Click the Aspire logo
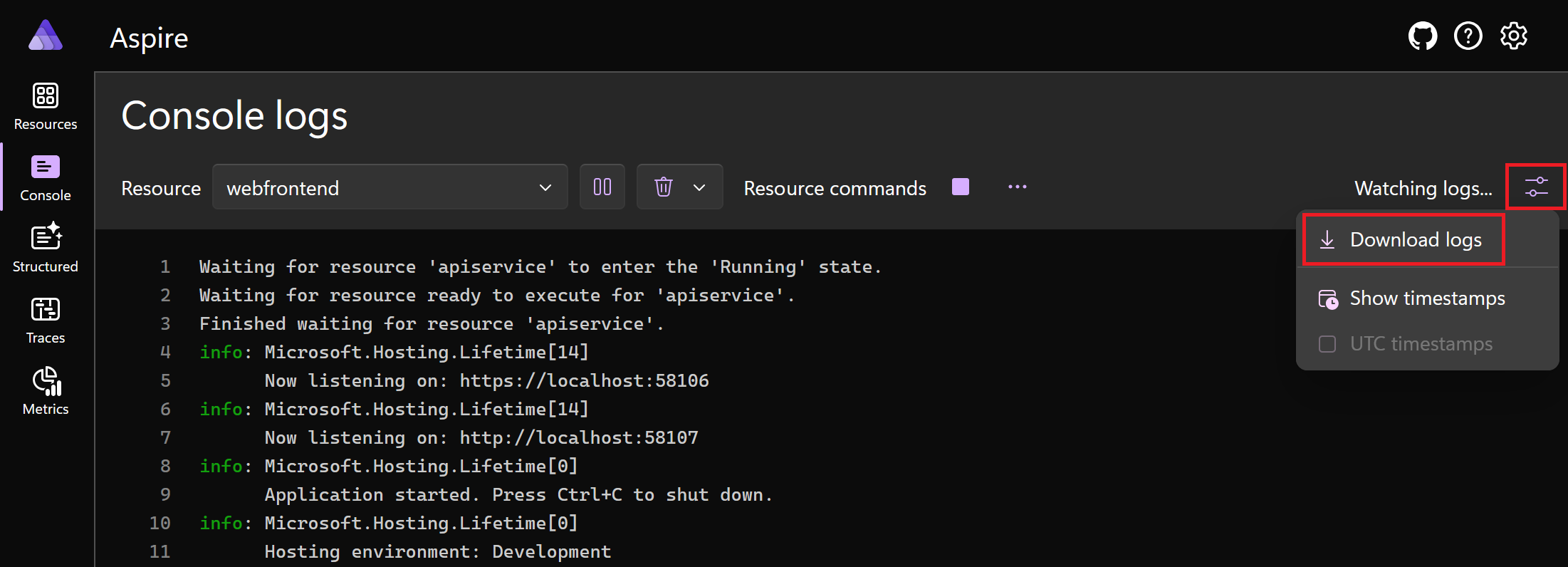The height and width of the screenshot is (567, 1568). pos(46,36)
